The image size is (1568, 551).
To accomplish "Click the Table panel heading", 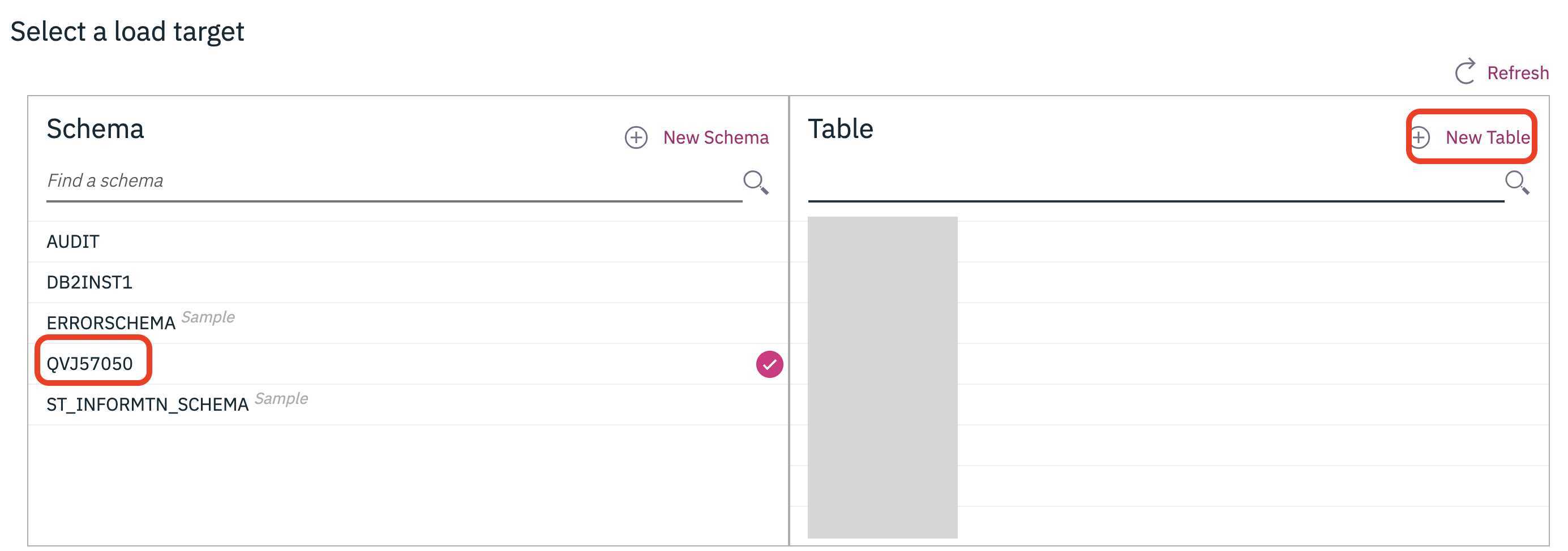I will point(840,129).
